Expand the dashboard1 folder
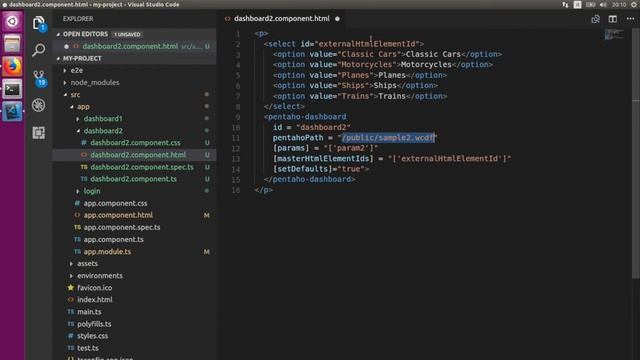 pos(103,118)
